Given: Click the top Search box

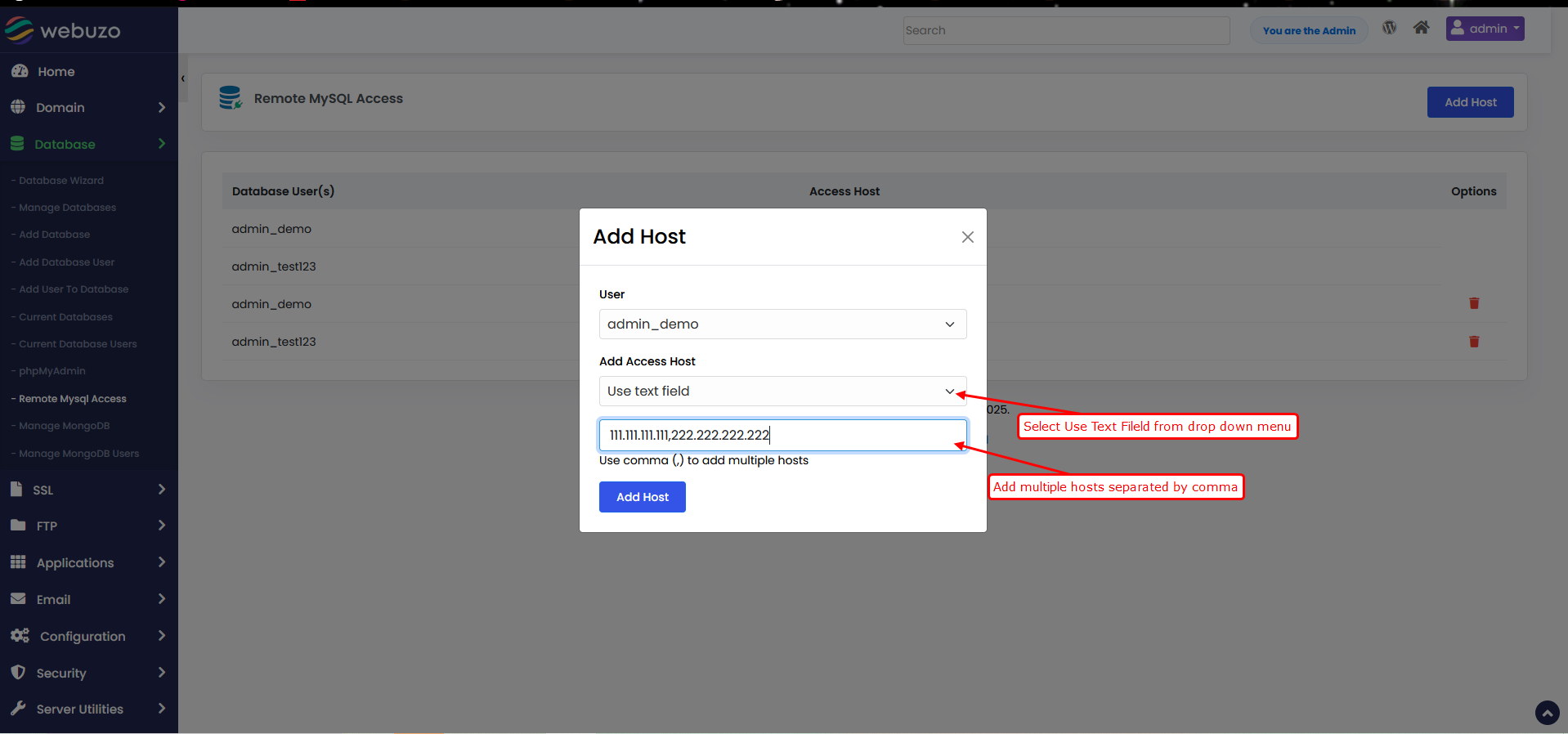Looking at the screenshot, I should [1066, 30].
